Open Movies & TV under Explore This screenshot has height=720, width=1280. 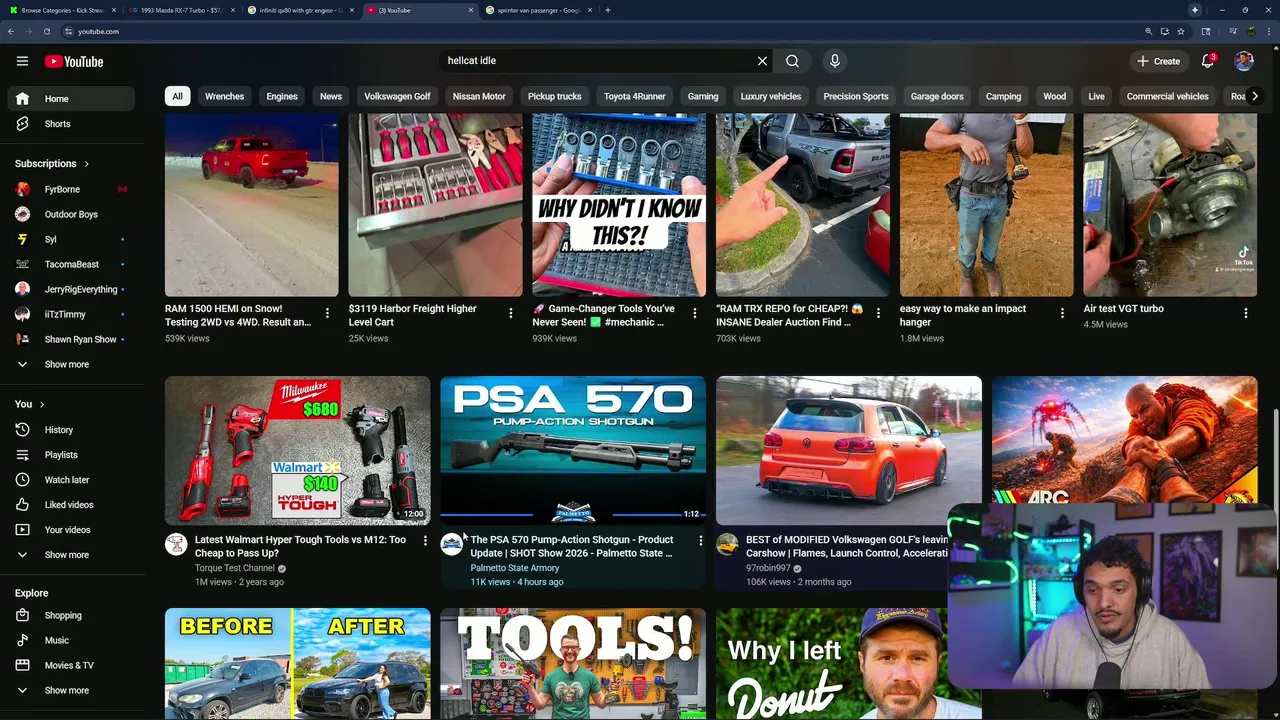(x=71, y=665)
